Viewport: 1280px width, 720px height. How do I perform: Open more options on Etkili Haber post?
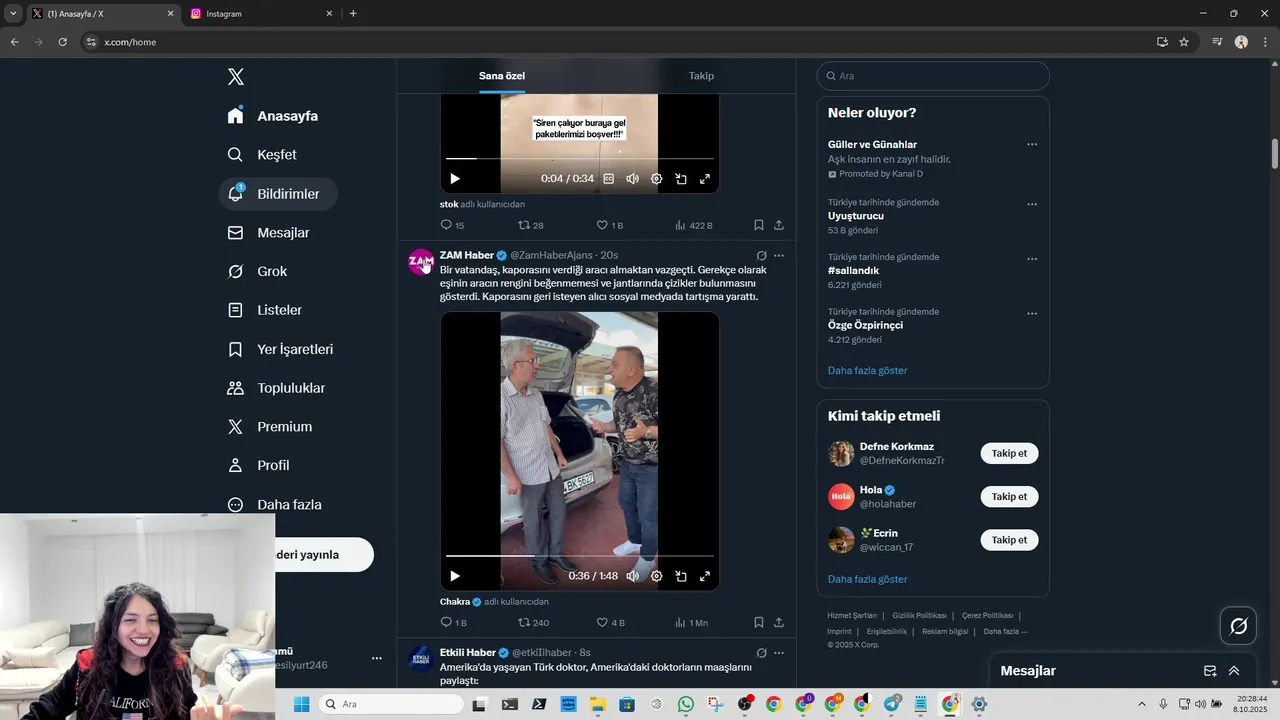click(x=779, y=653)
